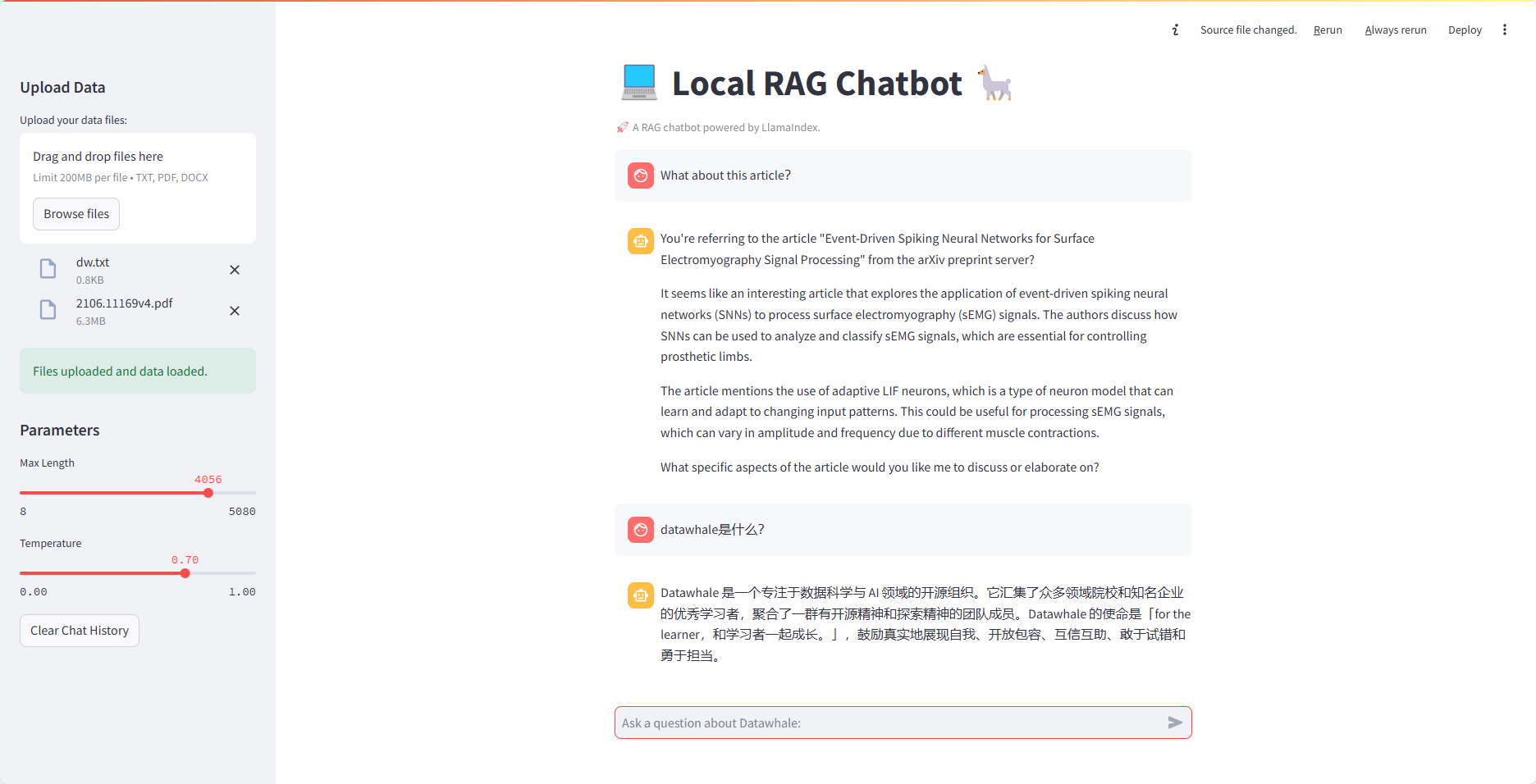Open the three-dot main menu

[x=1504, y=30]
